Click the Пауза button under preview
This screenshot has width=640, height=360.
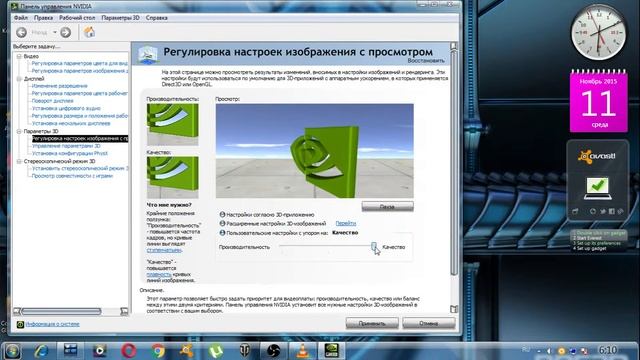387,207
